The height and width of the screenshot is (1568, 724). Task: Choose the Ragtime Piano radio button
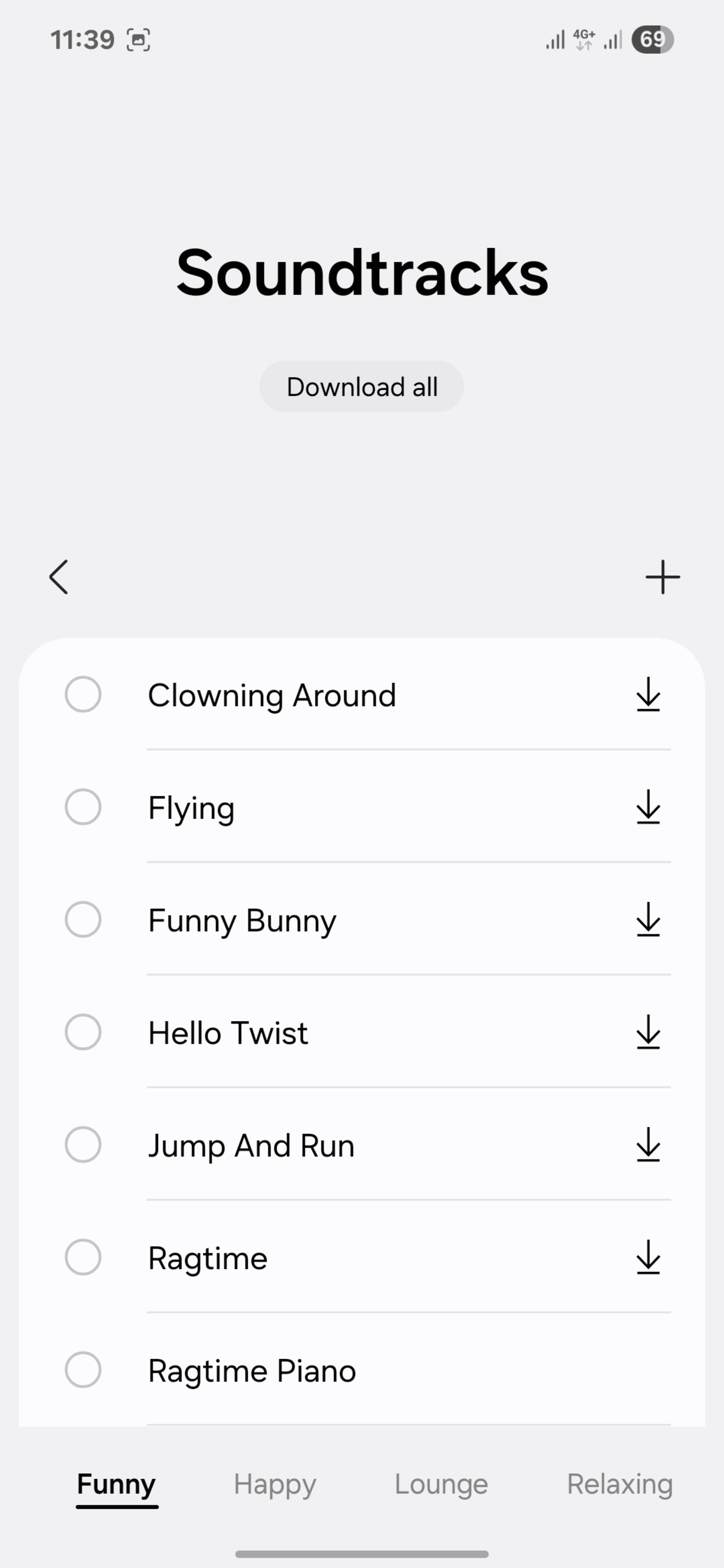point(83,1370)
